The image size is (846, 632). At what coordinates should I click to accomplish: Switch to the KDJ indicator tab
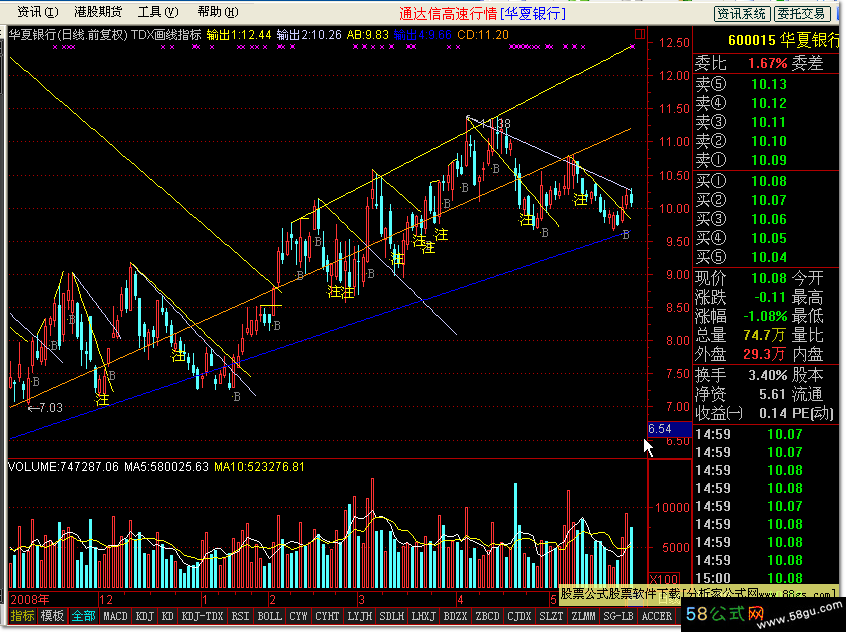(145, 616)
